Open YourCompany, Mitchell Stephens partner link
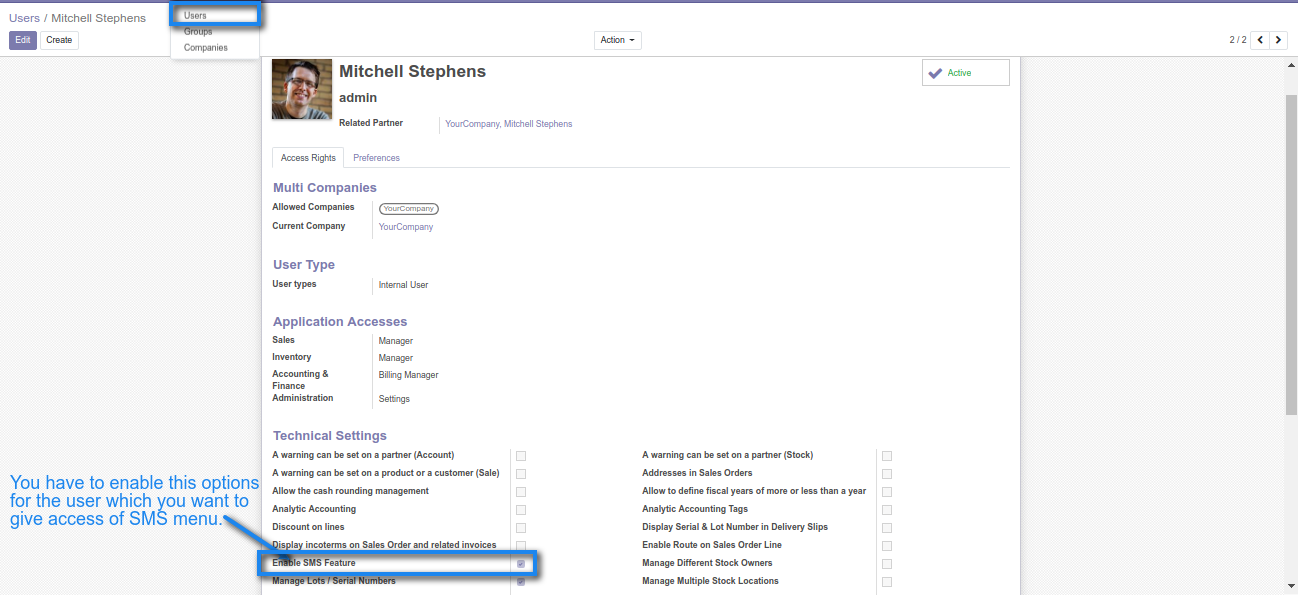Screen dimensions: 1298x595 coord(508,124)
